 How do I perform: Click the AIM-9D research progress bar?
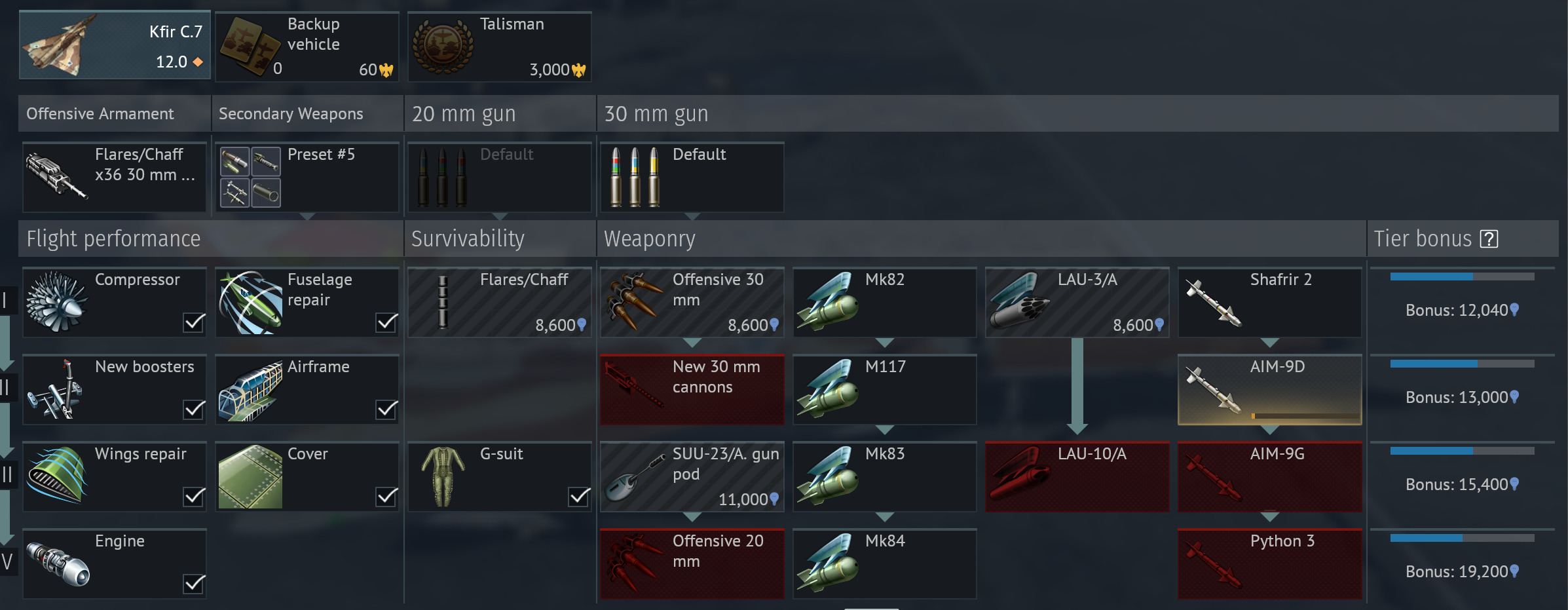[x=1305, y=416]
